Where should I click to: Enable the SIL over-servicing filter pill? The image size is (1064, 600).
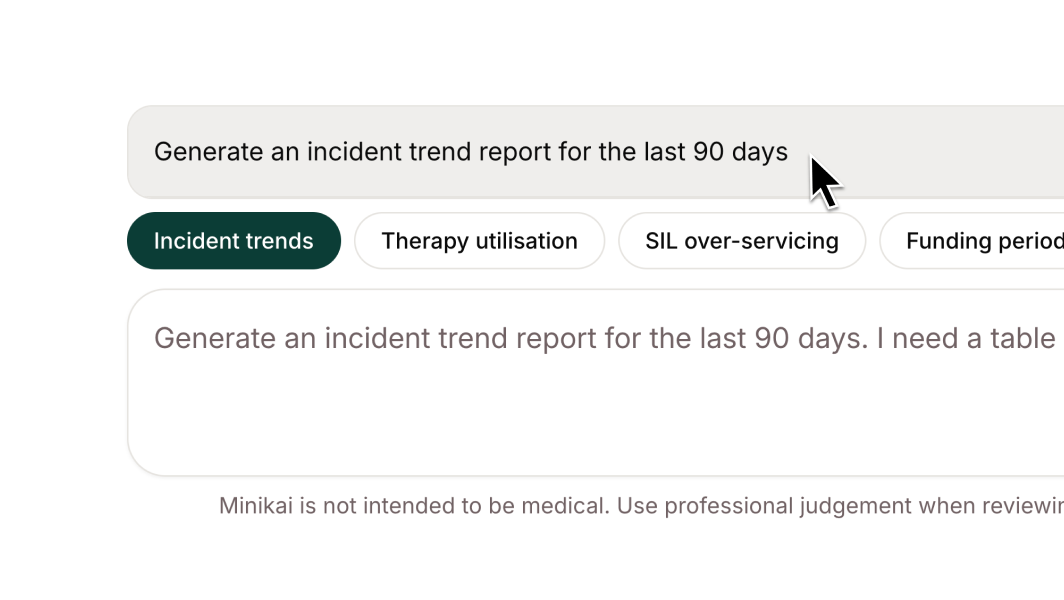[741, 241]
